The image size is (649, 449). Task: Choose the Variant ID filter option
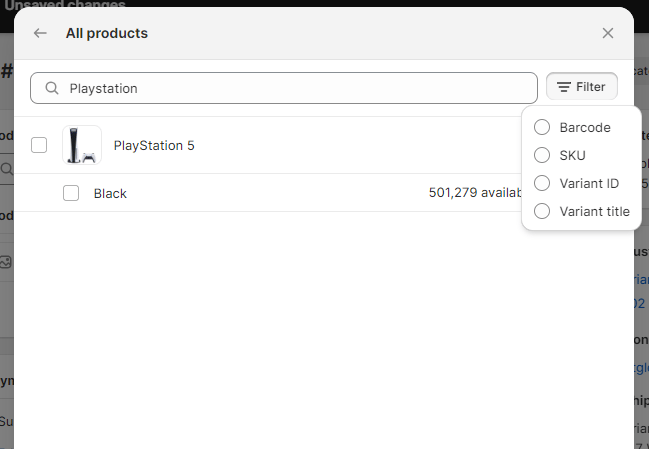point(542,183)
